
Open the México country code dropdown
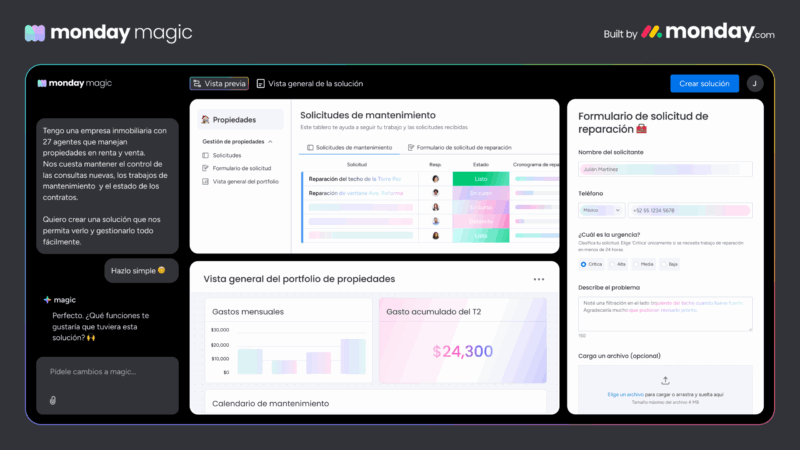tap(602, 210)
